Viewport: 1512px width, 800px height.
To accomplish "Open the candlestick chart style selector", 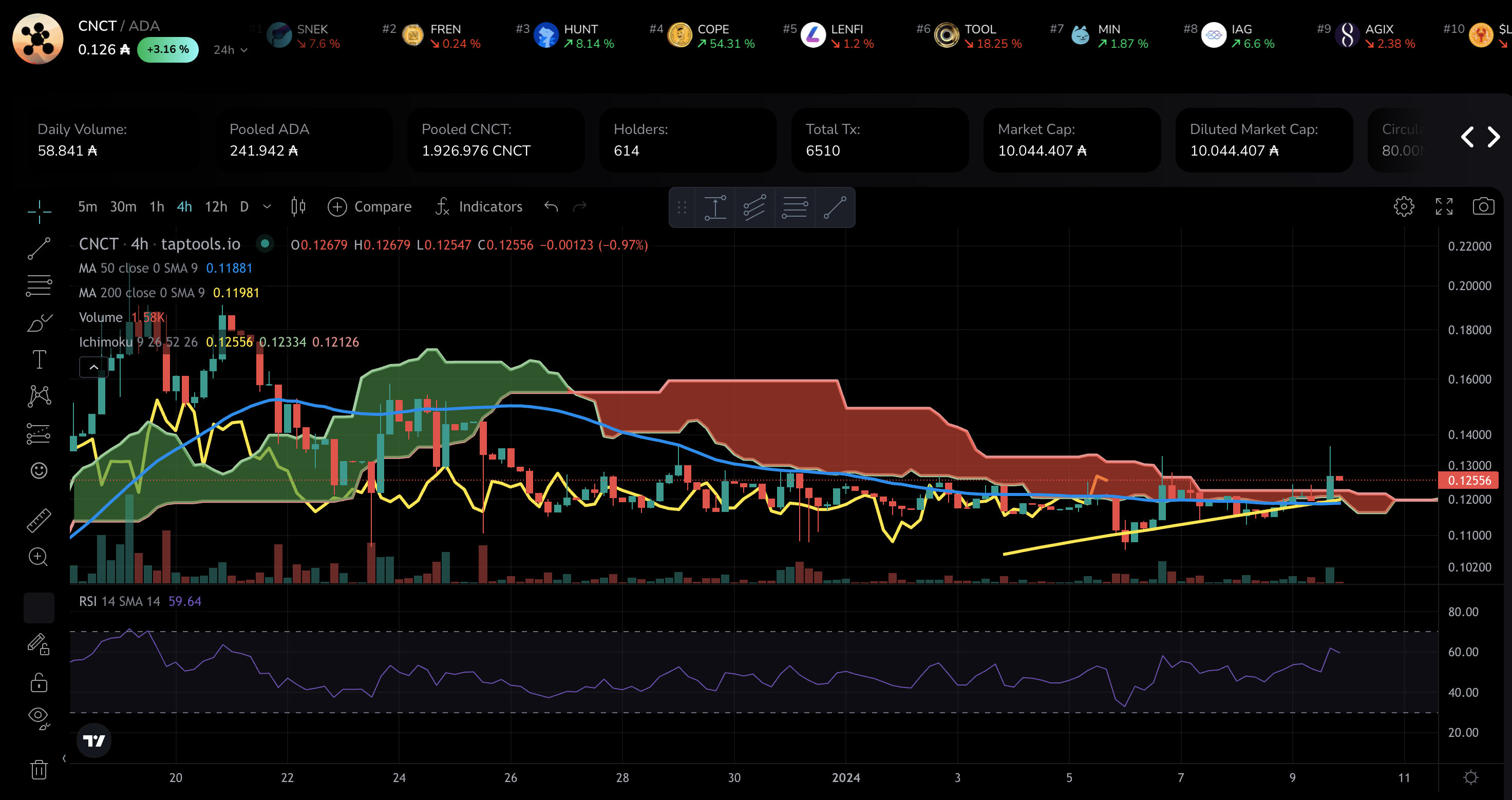I will (x=298, y=206).
